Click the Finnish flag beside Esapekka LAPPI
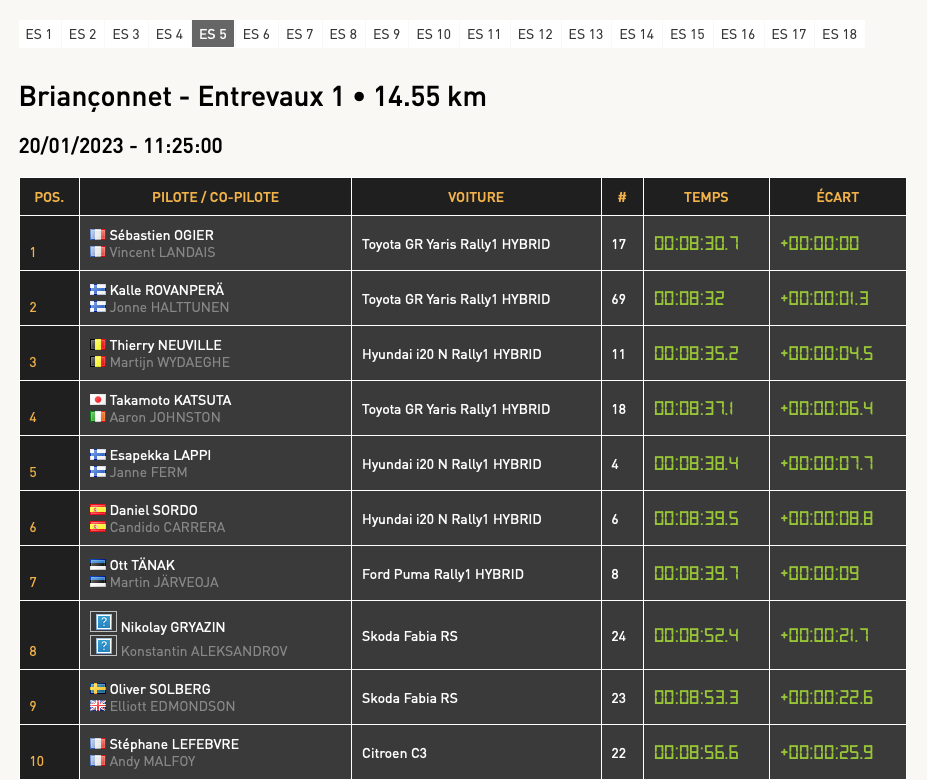 98,455
